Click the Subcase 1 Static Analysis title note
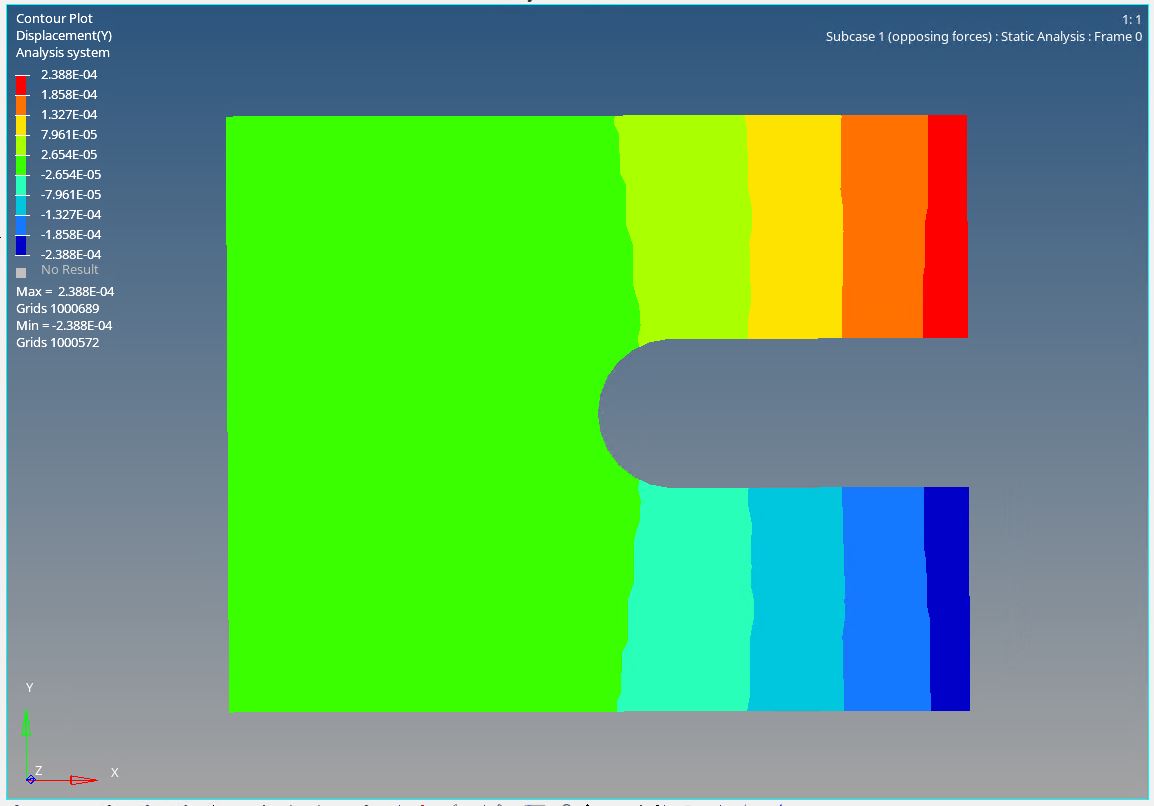Screen dimensions: 1154x806 click(983, 37)
